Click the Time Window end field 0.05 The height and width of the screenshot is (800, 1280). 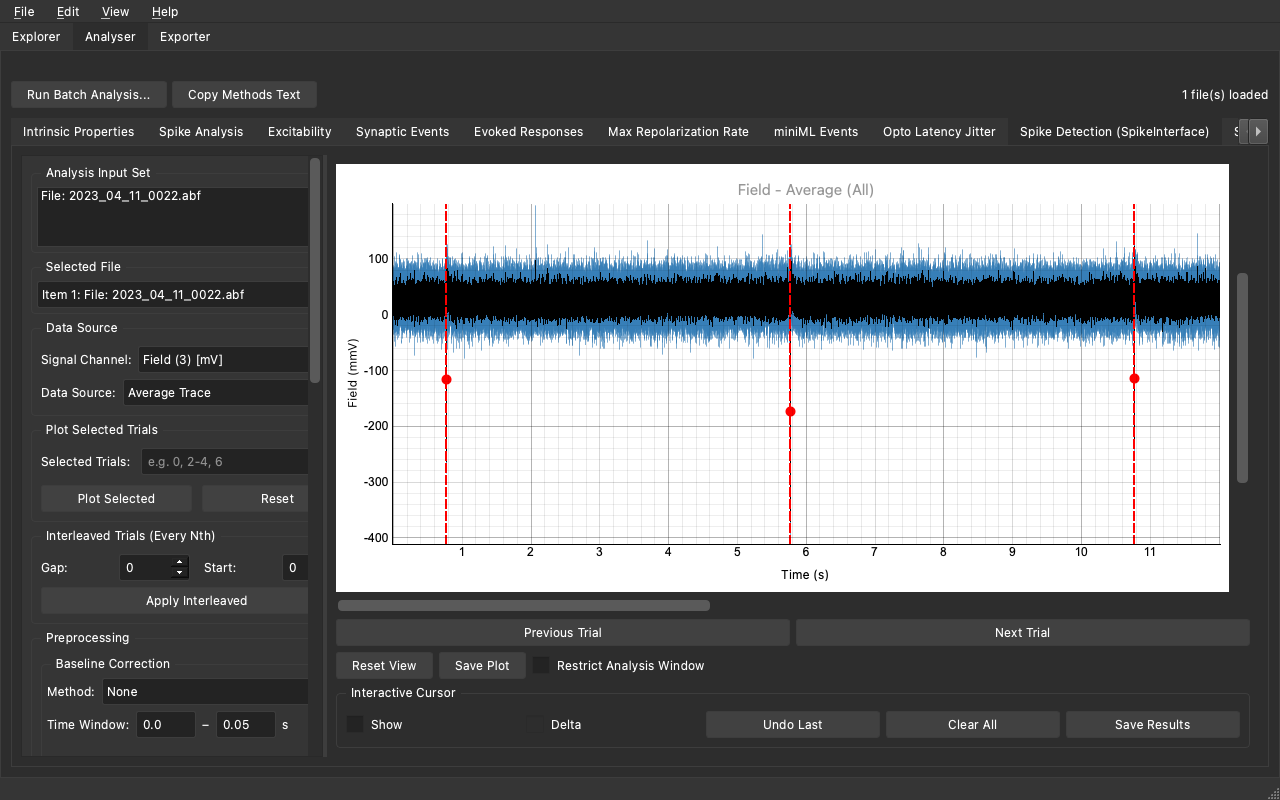[x=246, y=725]
